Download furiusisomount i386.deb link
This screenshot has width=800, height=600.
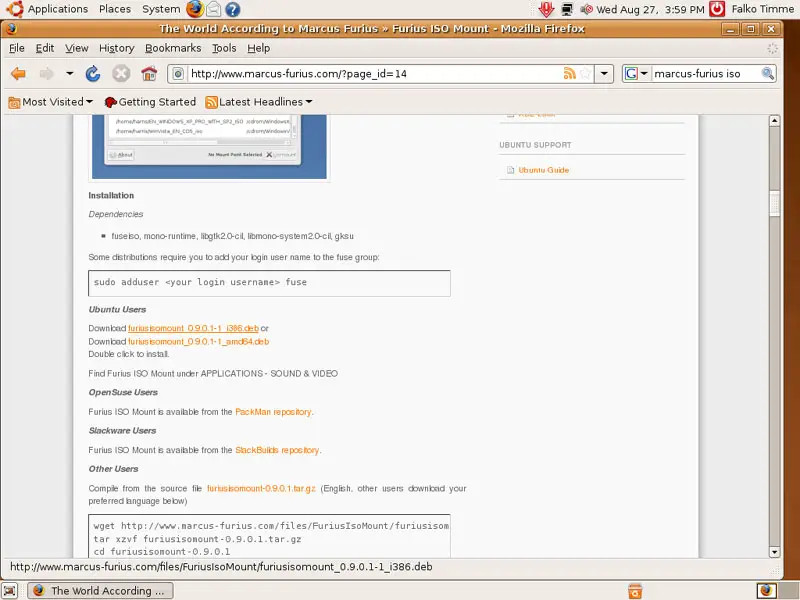(x=193, y=328)
